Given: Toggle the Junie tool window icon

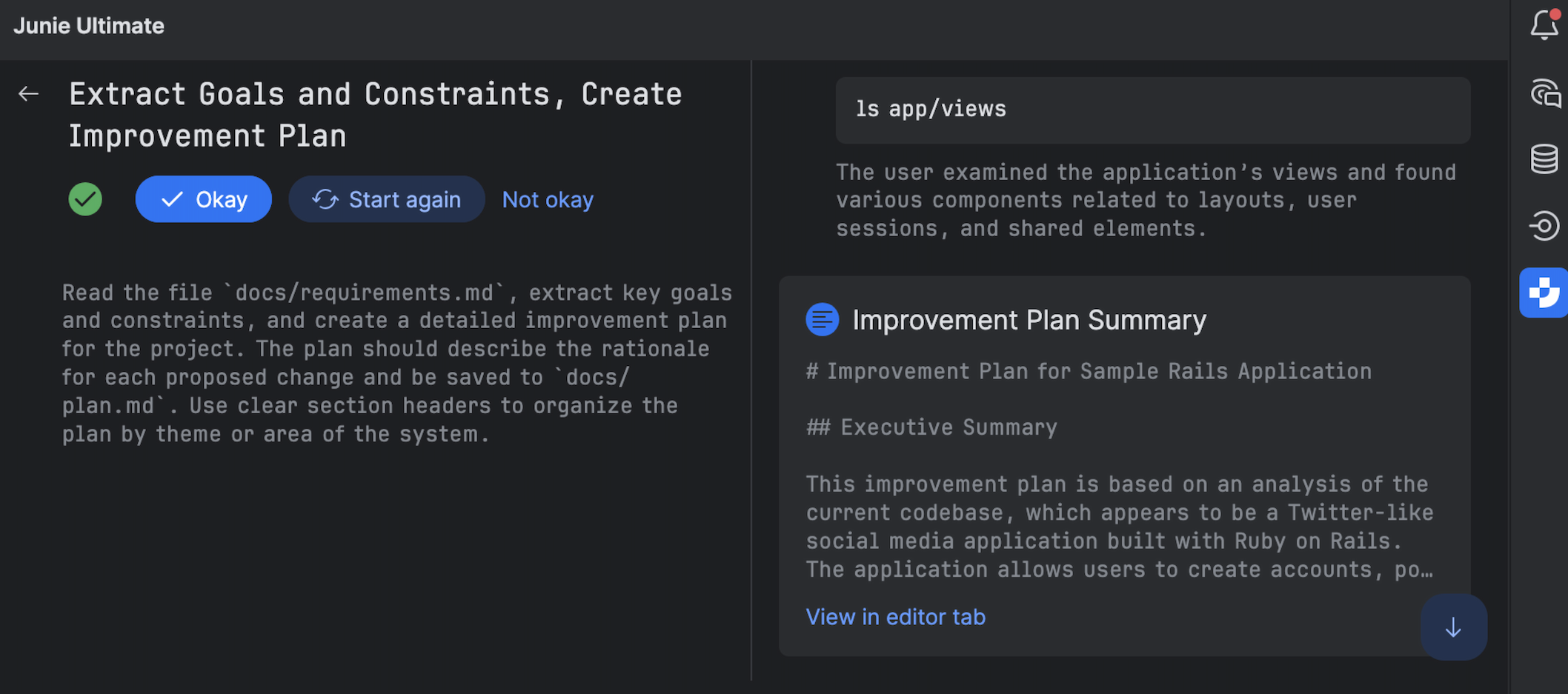Looking at the screenshot, I should [1544, 293].
